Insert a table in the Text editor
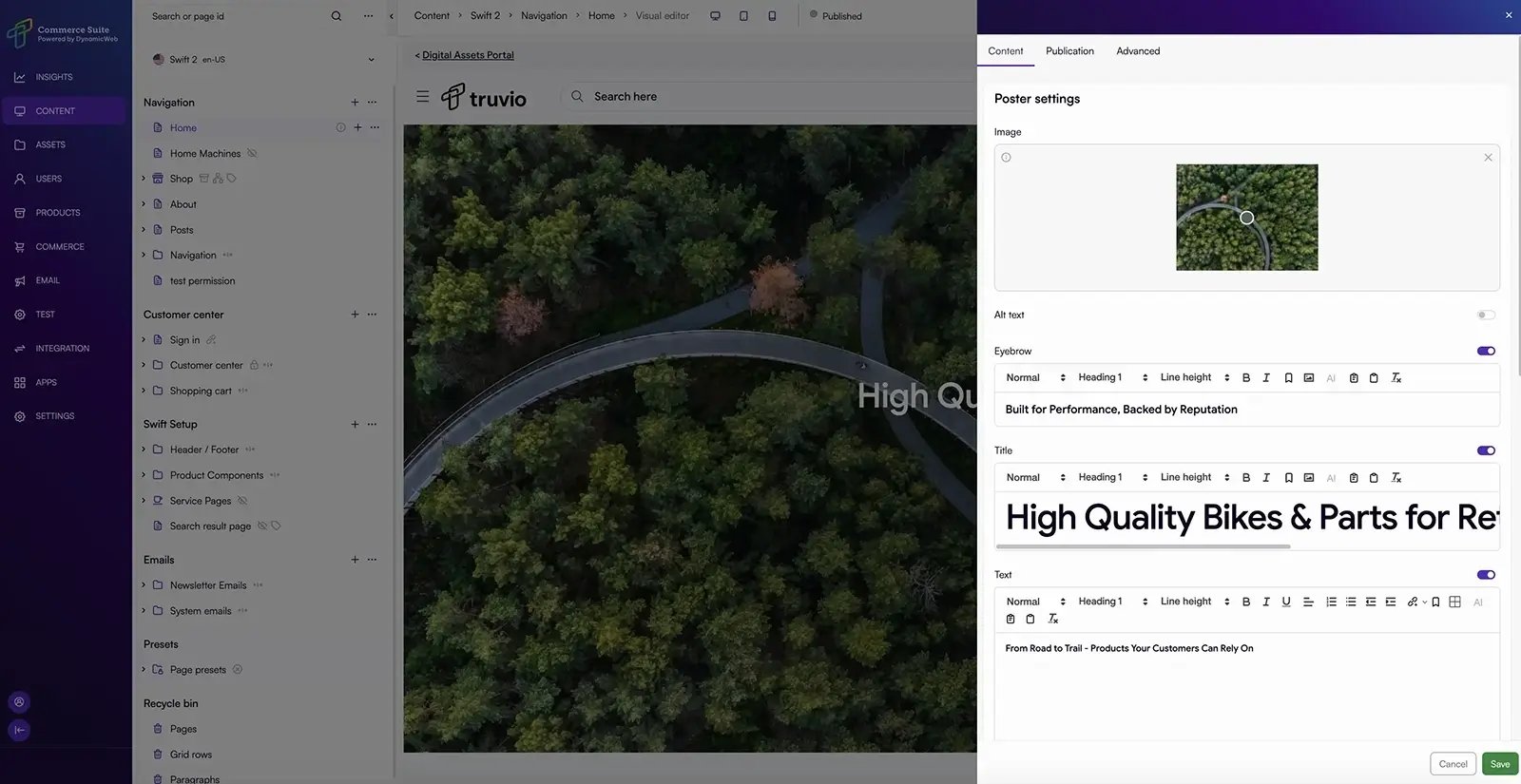This screenshot has width=1521, height=784. click(1454, 602)
